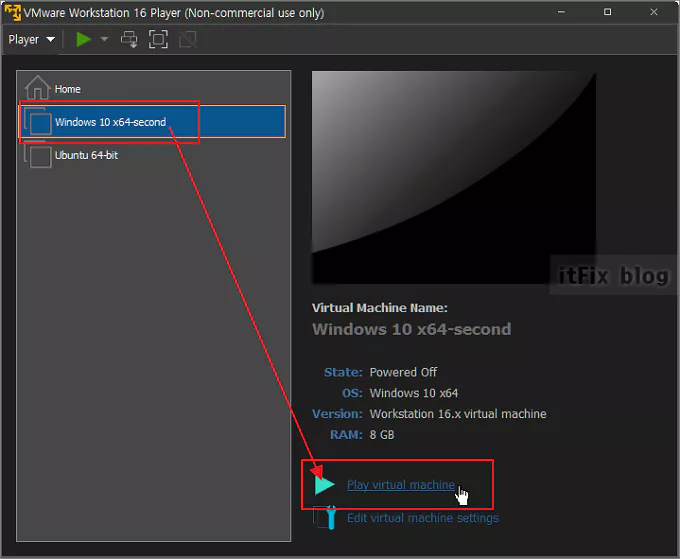This screenshot has width=680, height=559.
Task: Click the wrench settings icon
Action: pyautogui.click(x=325, y=517)
